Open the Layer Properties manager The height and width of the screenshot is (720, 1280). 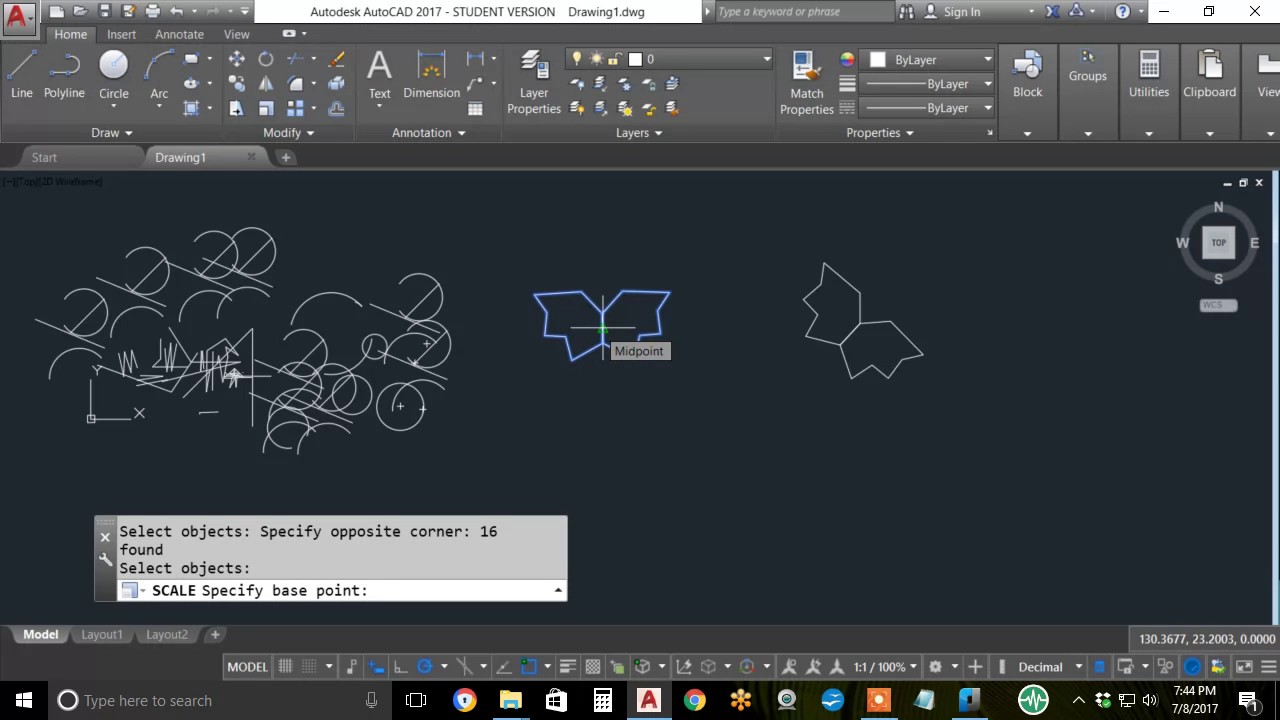[534, 83]
